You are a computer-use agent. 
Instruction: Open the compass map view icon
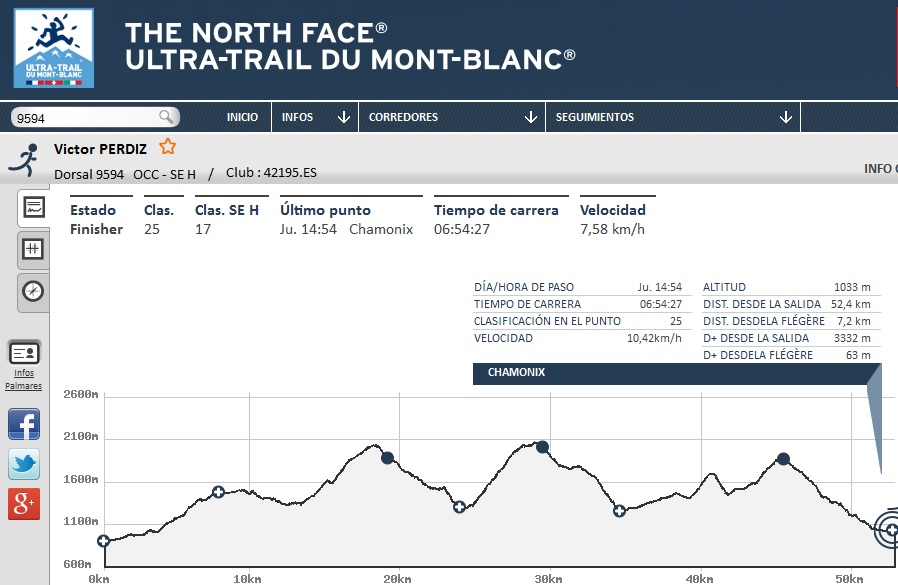click(33, 291)
